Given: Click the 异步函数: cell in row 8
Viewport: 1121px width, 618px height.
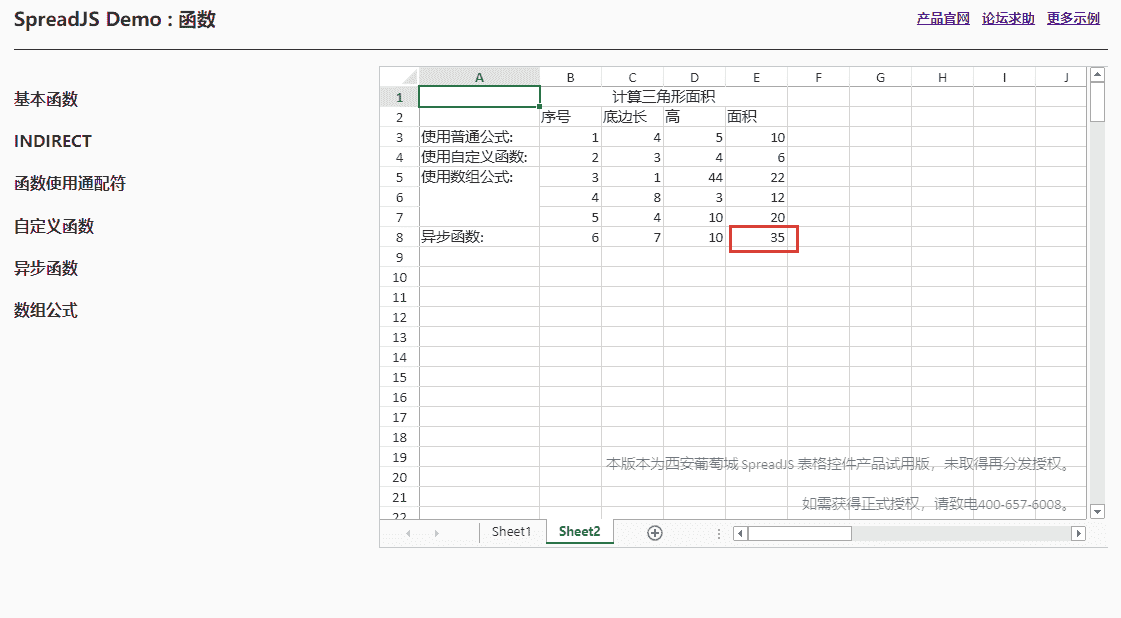Looking at the screenshot, I should [479, 237].
